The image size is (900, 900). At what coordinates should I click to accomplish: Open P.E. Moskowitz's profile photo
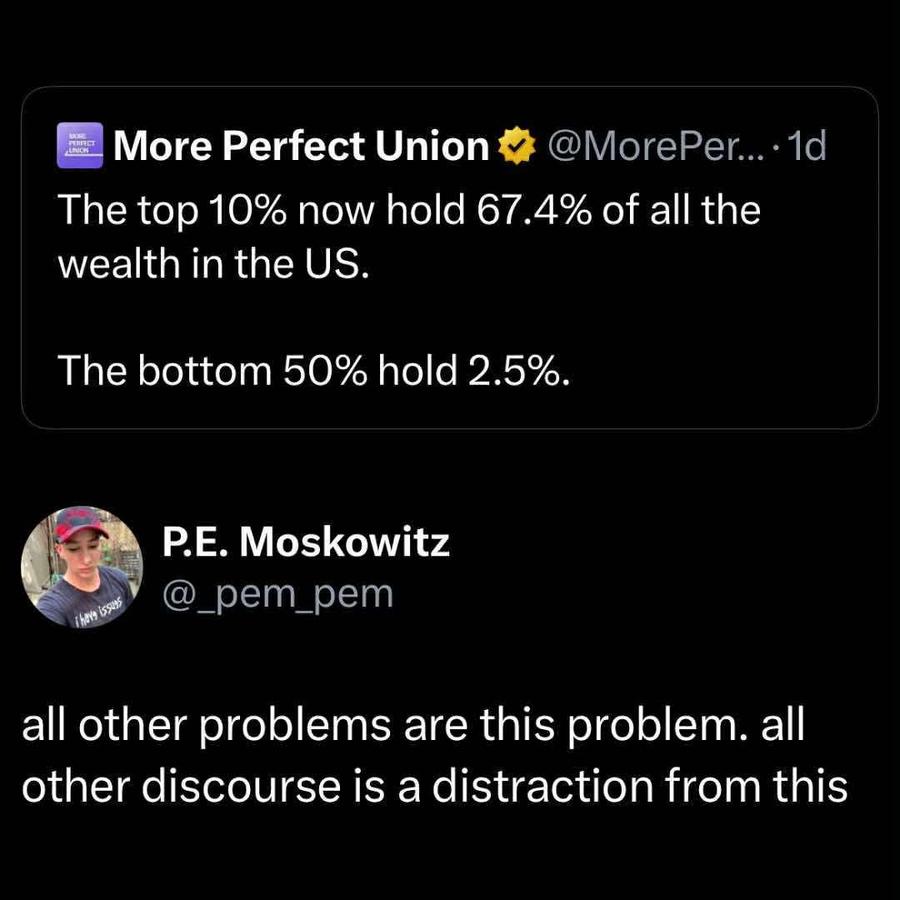(x=82, y=566)
